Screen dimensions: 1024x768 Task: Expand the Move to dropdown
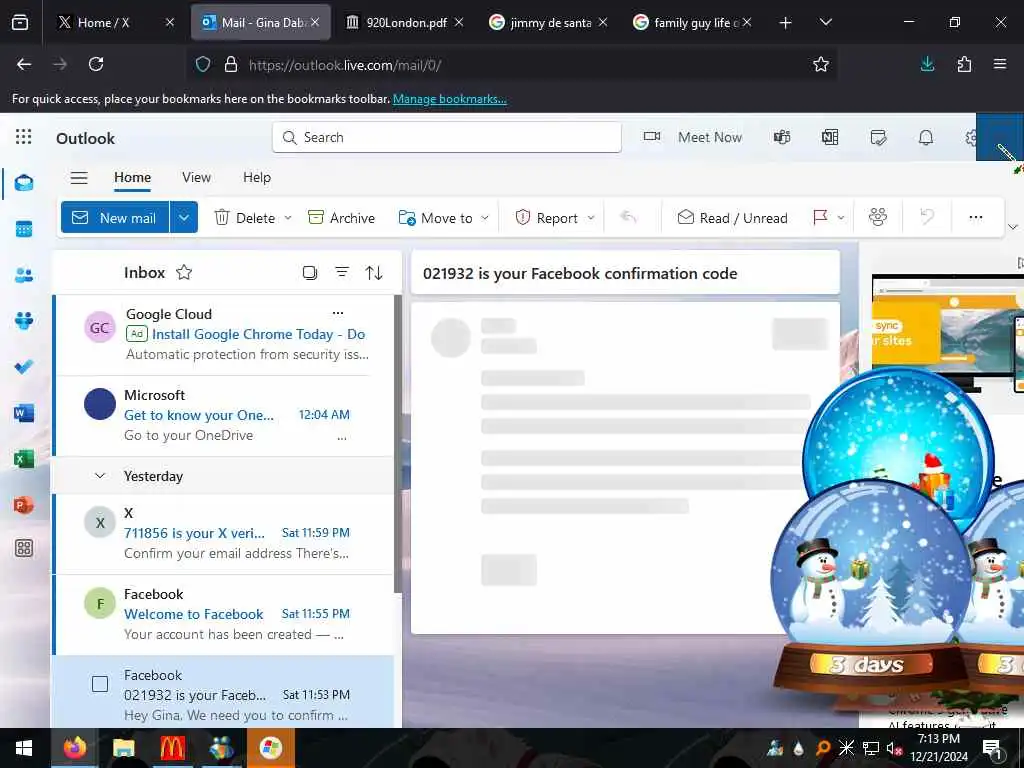(x=485, y=217)
